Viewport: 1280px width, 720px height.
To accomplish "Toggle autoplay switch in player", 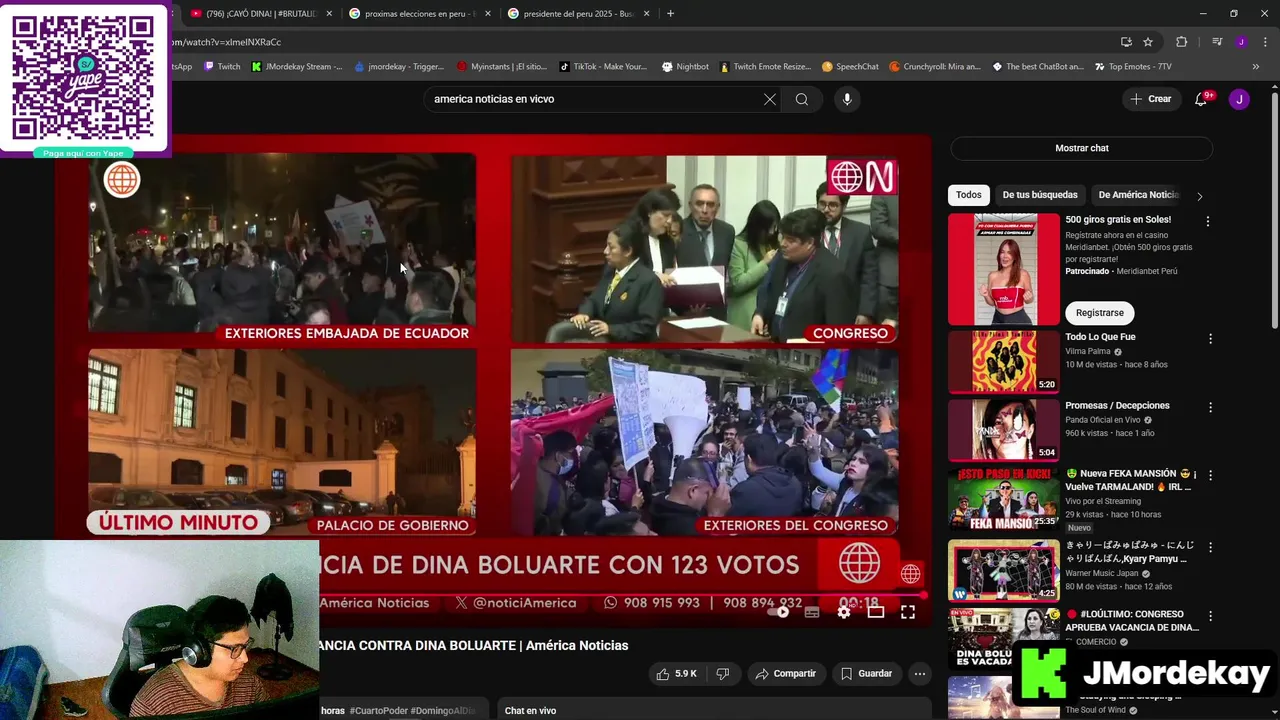I will tap(779, 612).
